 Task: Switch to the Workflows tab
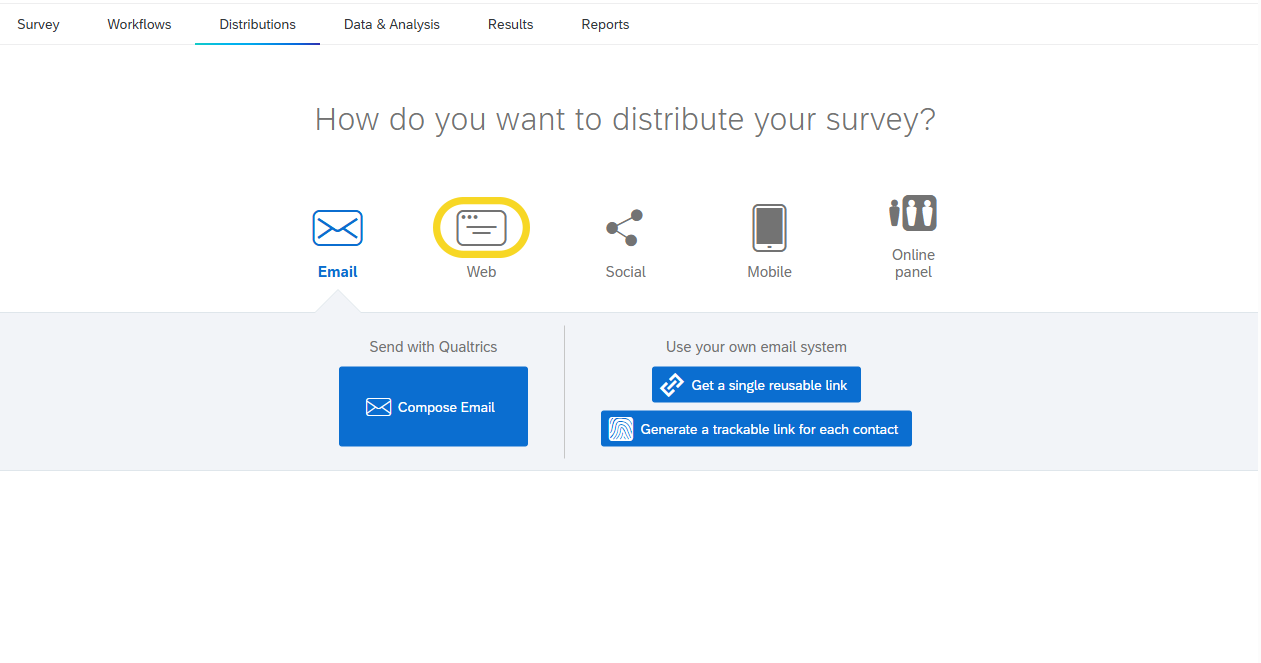point(139,24)
